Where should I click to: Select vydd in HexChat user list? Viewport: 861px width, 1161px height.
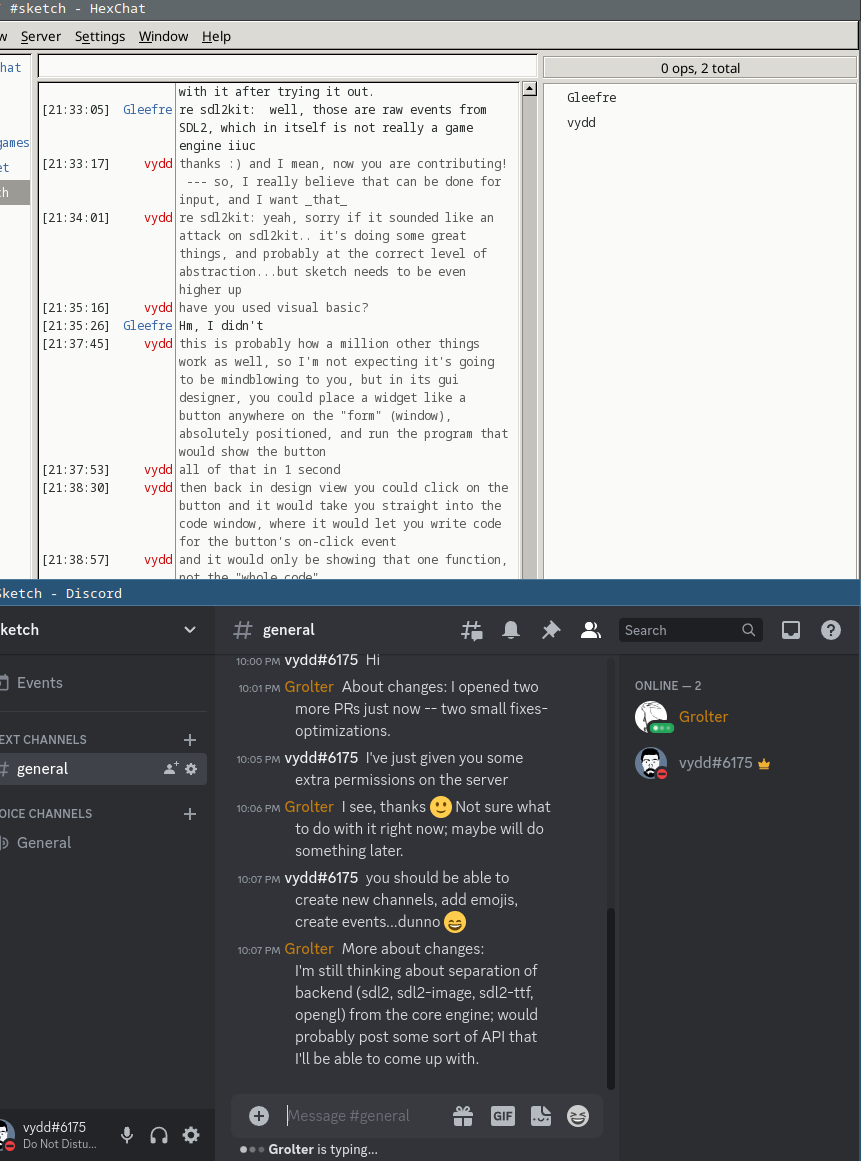581,123
